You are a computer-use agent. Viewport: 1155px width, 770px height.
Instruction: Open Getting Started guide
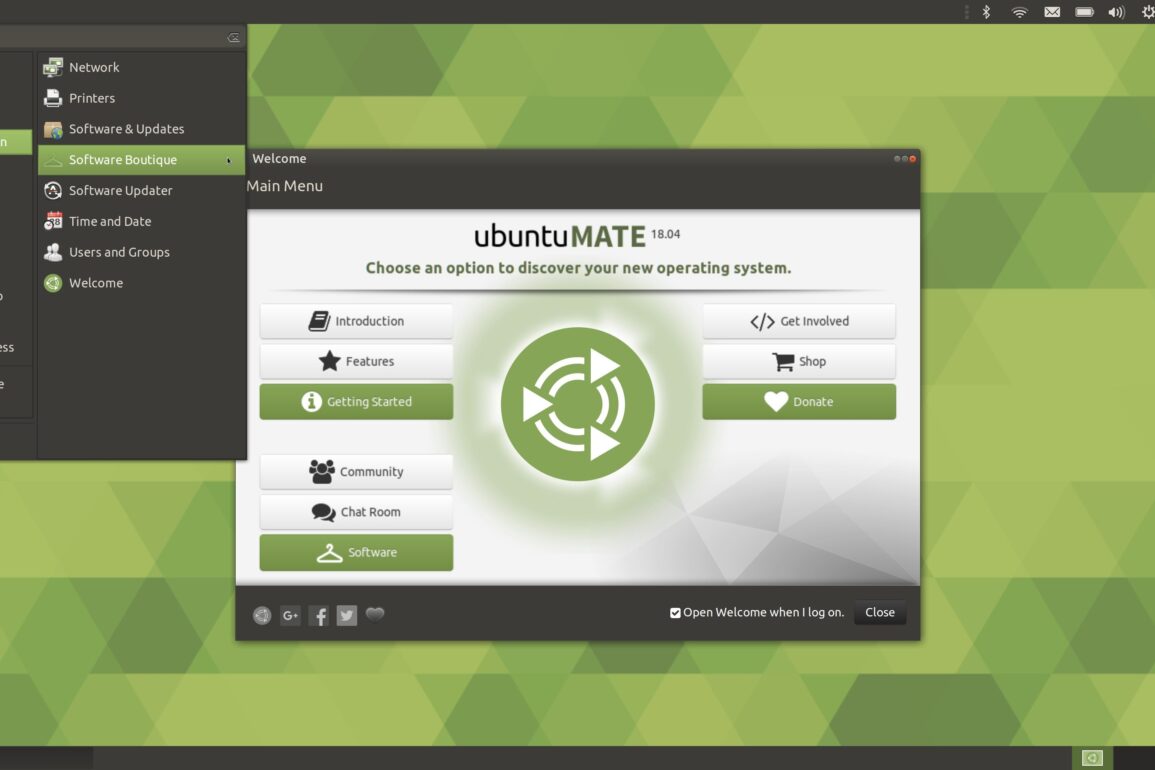357,402
